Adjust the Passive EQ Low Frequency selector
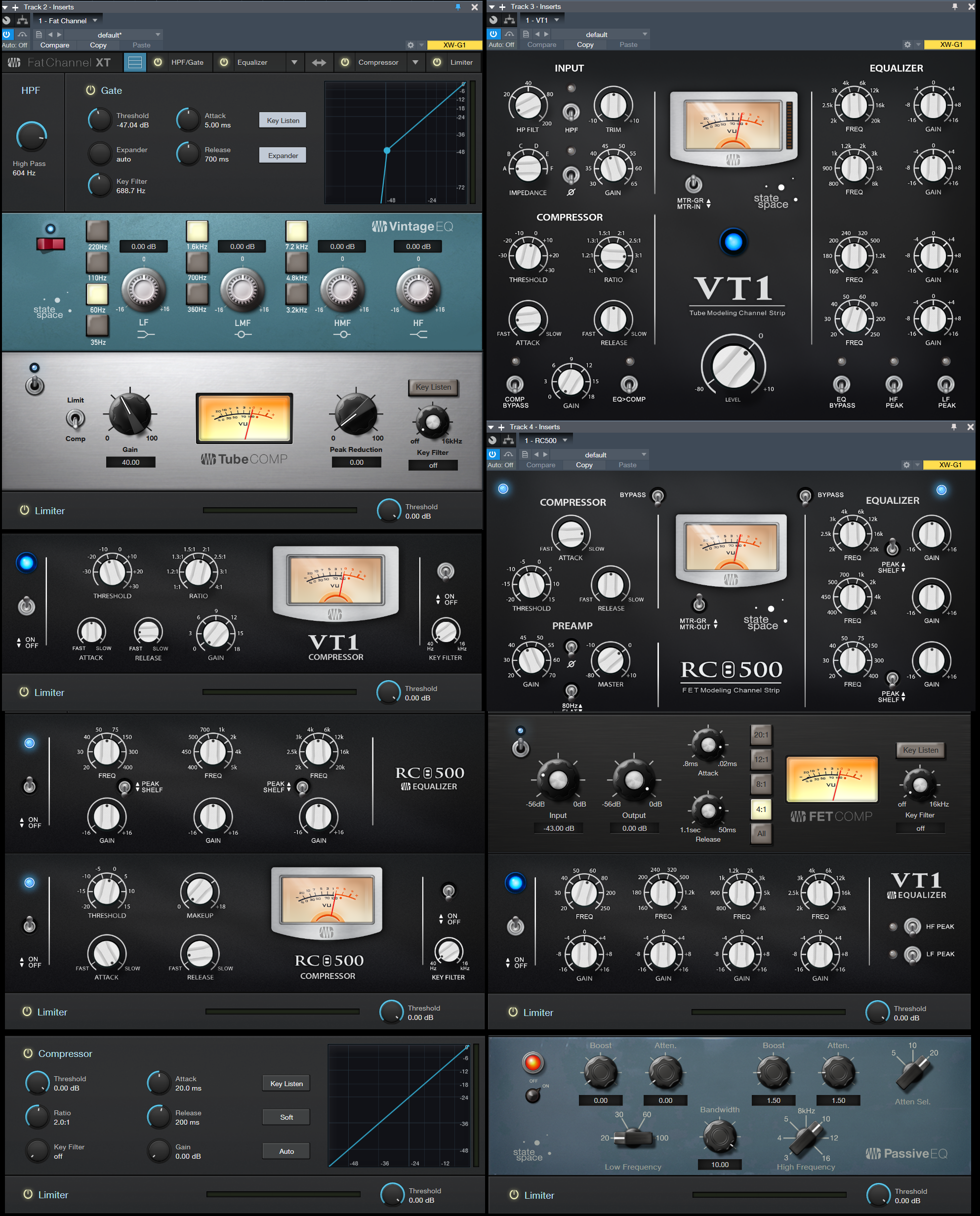This screenshot has height=1216, width=980. (x=633, y=1138)
